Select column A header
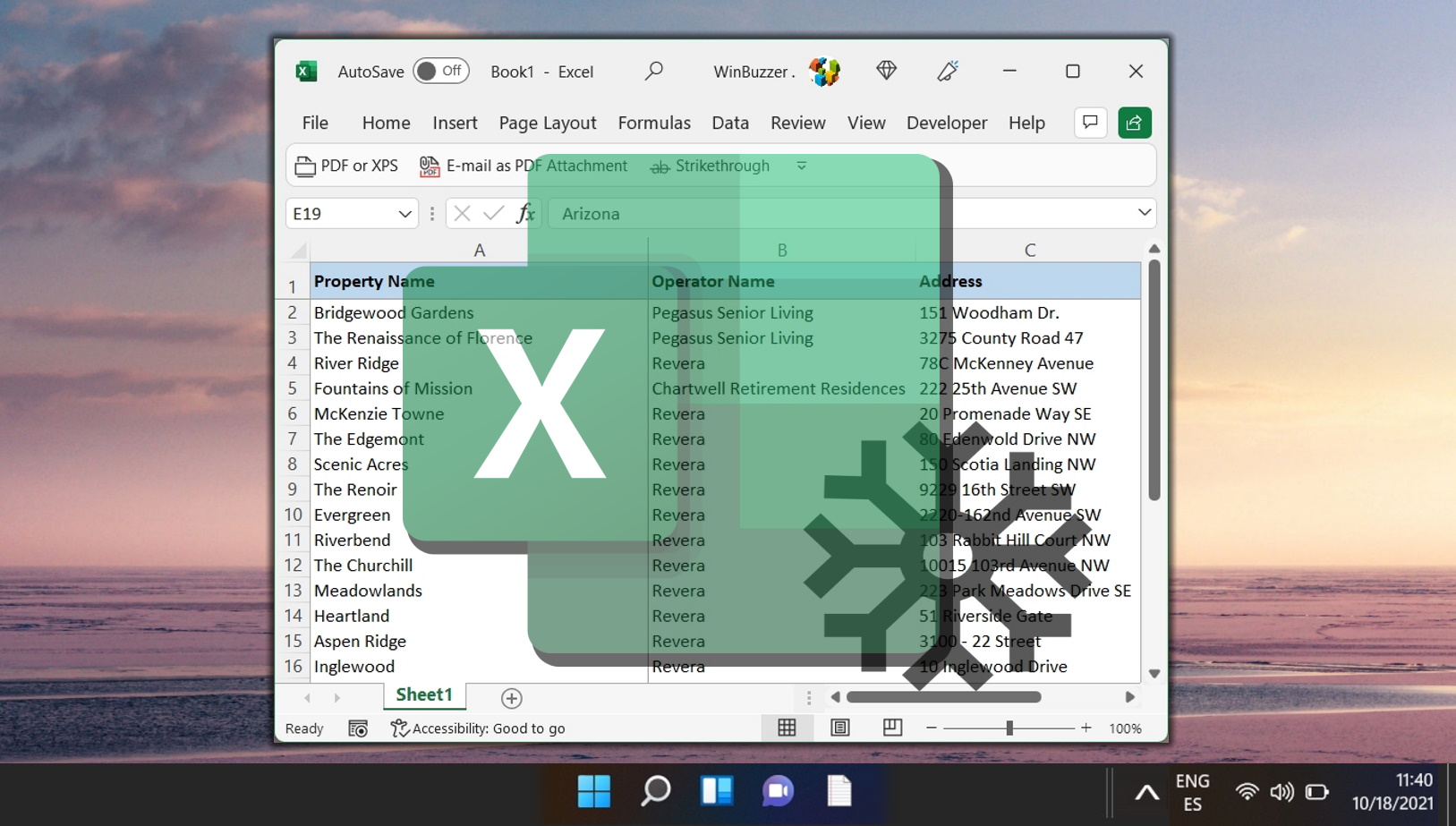 (479, 251)
